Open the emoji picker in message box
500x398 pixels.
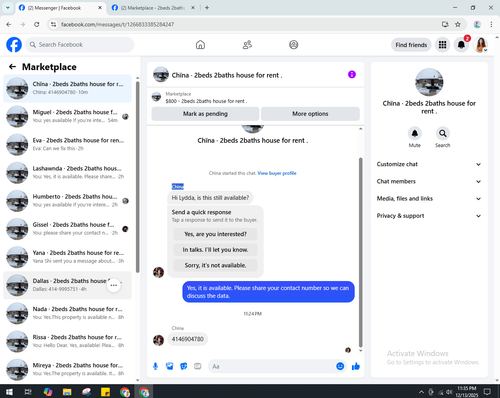(340, 366)
